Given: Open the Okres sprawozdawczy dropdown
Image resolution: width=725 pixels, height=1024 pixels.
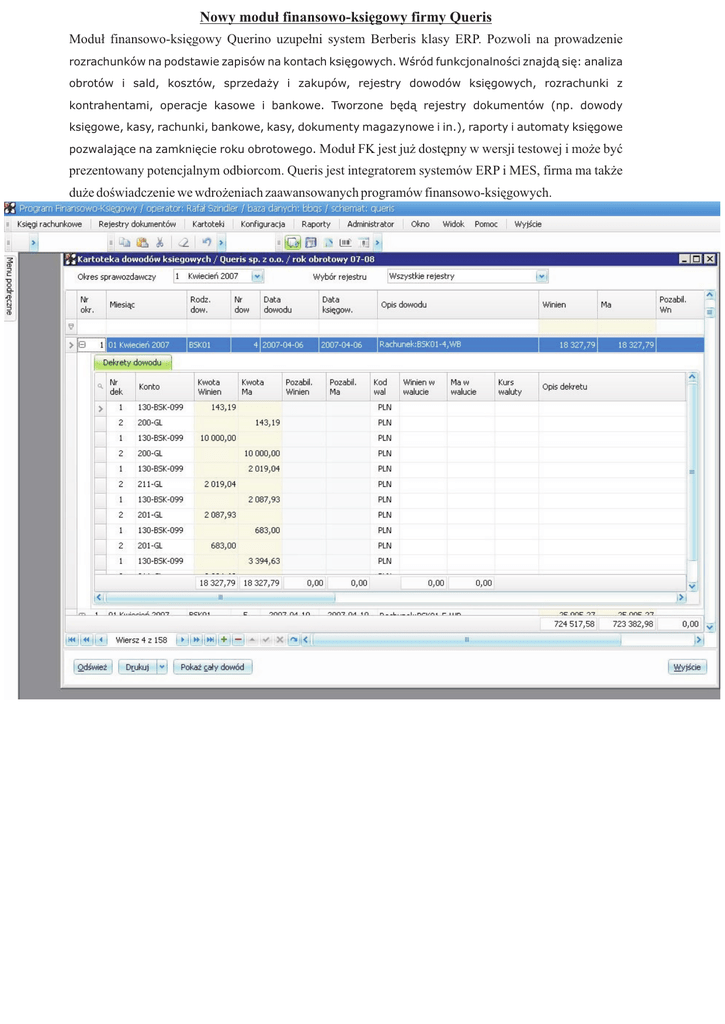Looking at the screenshot, I should tap(257, 276).
